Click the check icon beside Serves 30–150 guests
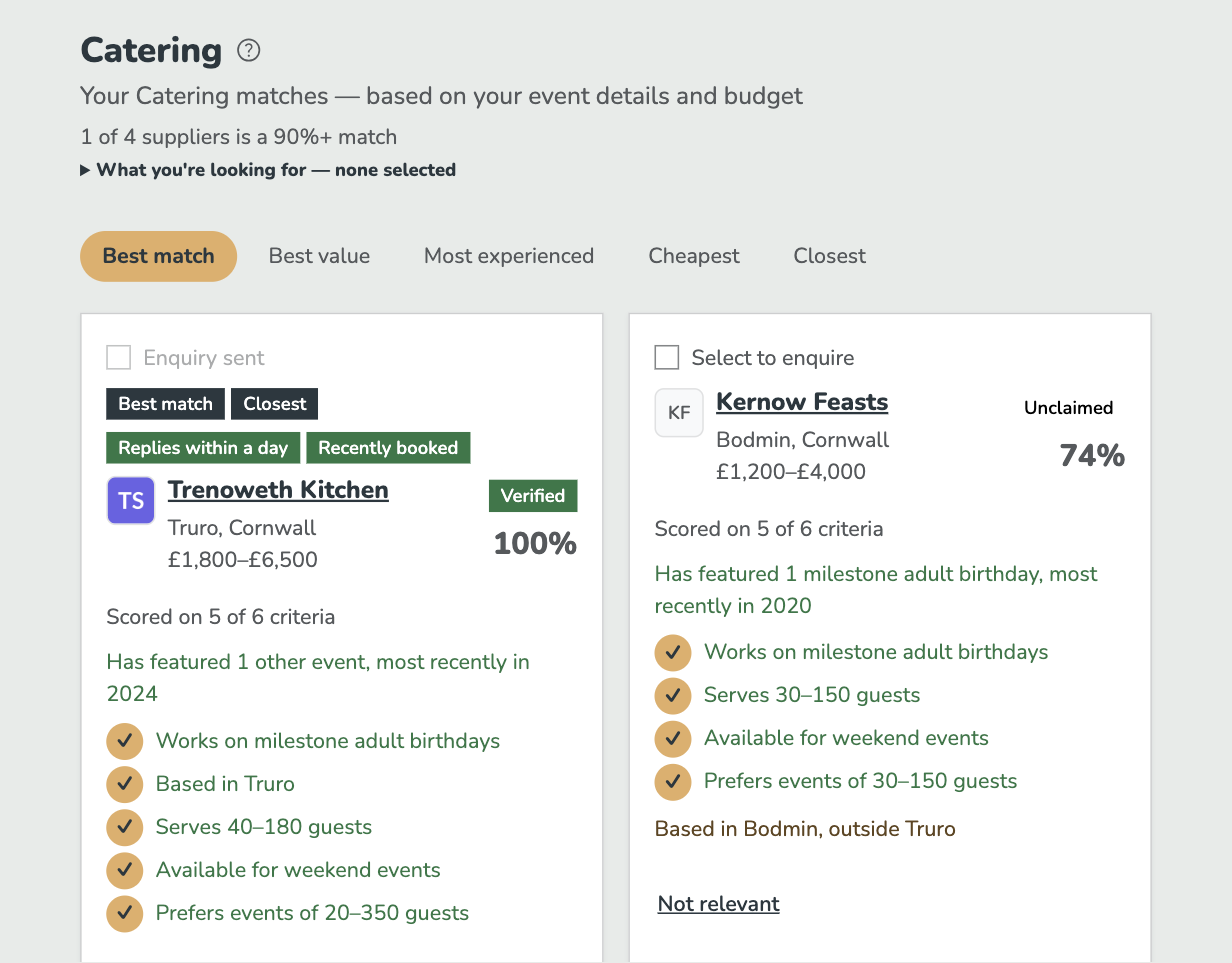 [x=673, y=695]
